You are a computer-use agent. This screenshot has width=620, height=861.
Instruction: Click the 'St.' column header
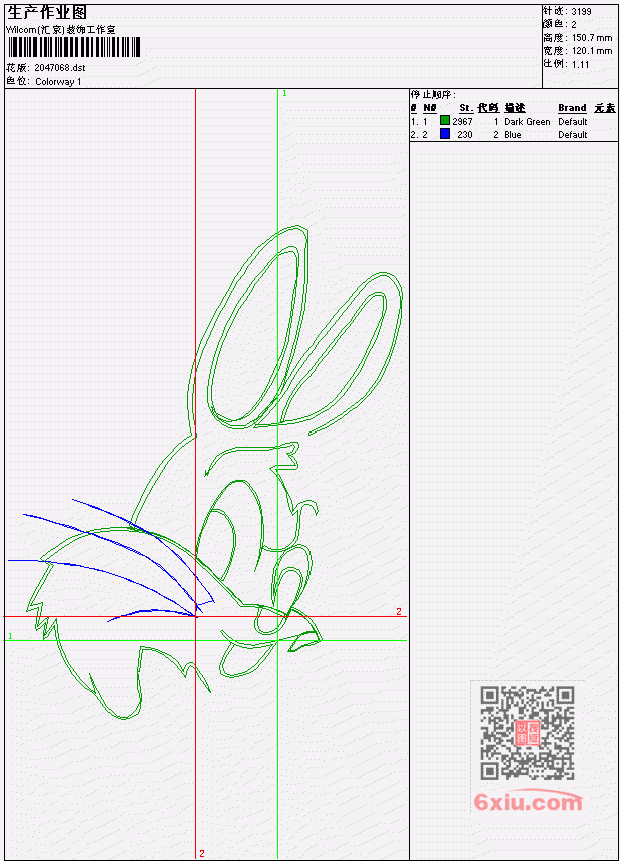click(x=466, y=108)
